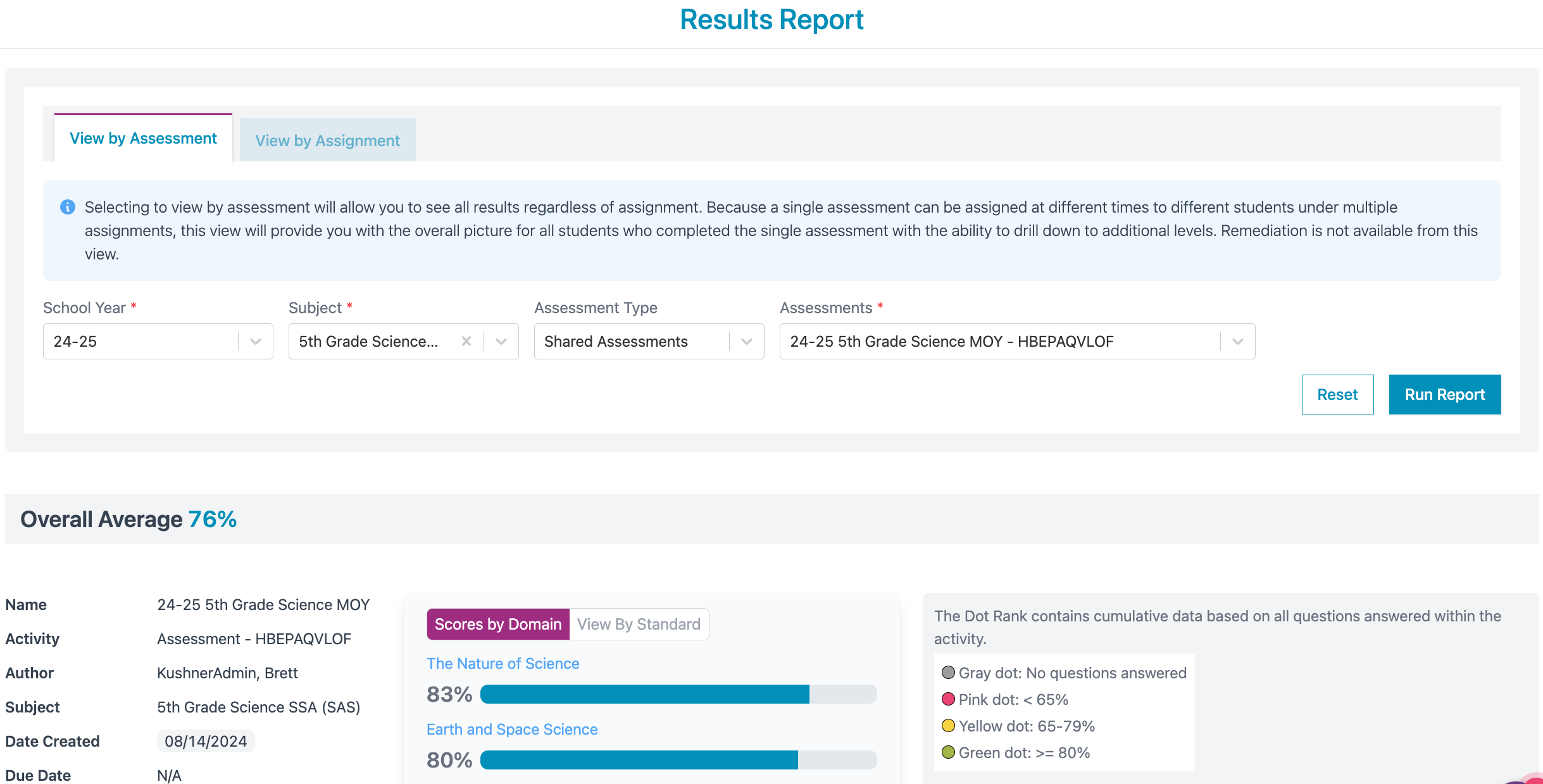Switch to the View by Assignment tab
Screen dimensions: 1543x784
328,140
